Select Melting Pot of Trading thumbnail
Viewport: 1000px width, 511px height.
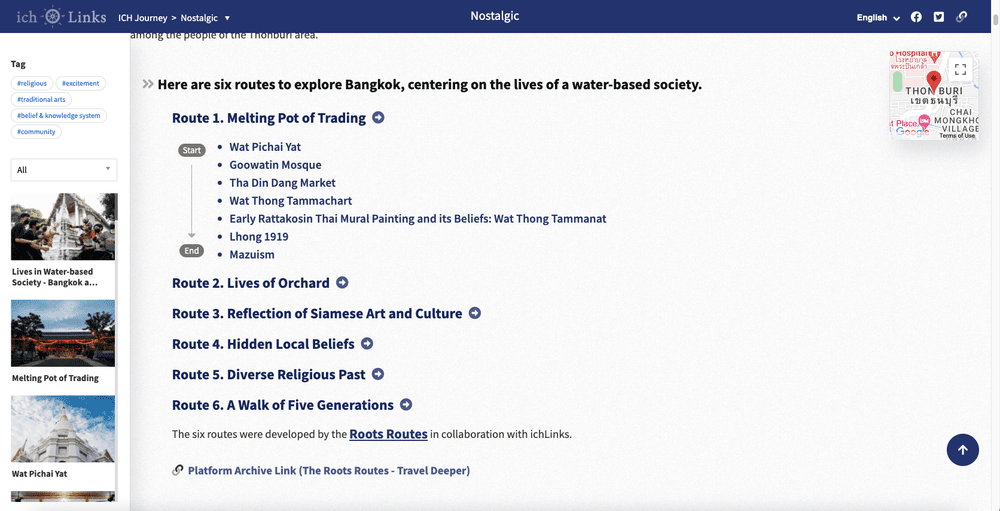pyautogui.click(x=63, y=334)
